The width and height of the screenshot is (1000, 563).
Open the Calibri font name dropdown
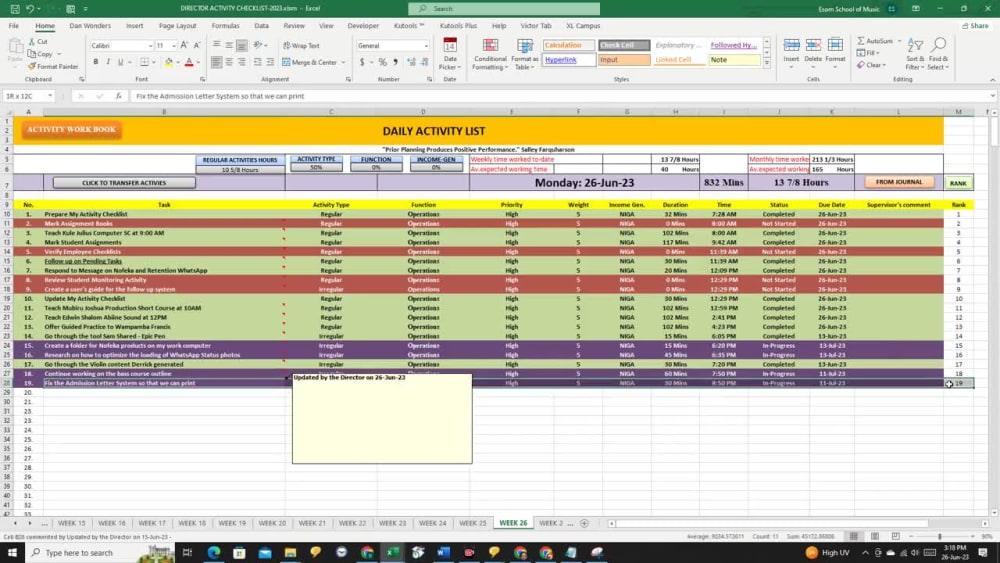pyautogui.click(x=151, y=46)
